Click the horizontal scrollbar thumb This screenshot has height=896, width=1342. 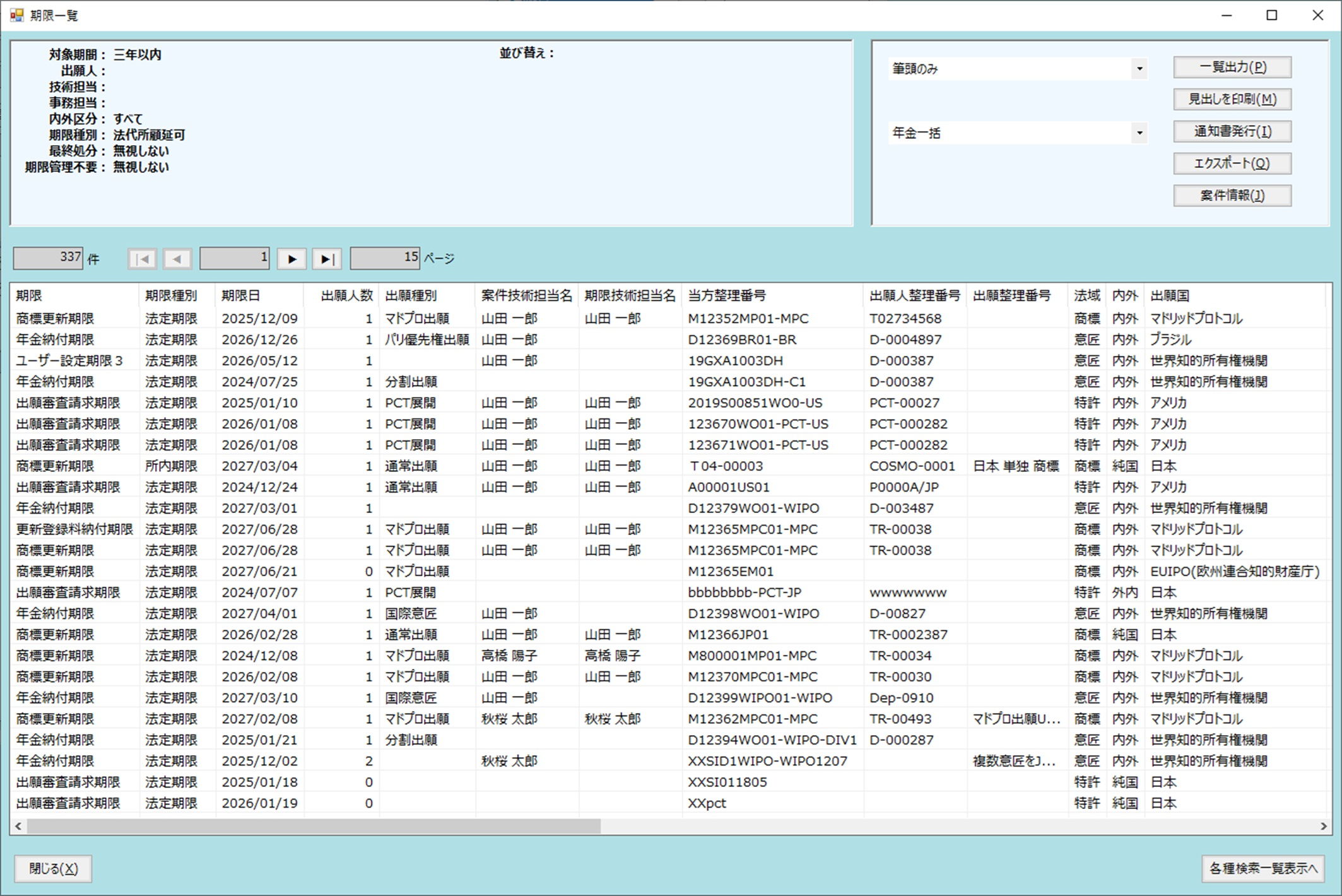314,826
